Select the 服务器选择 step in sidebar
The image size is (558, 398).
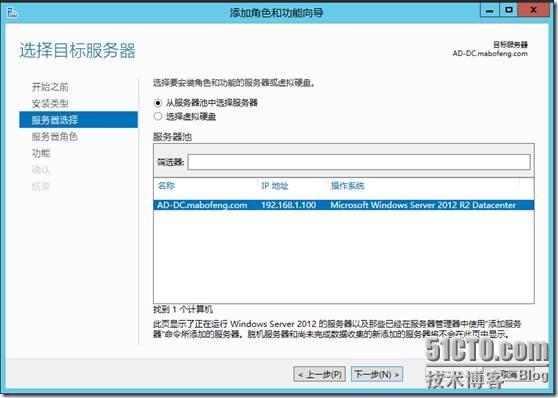coord(78,120)
